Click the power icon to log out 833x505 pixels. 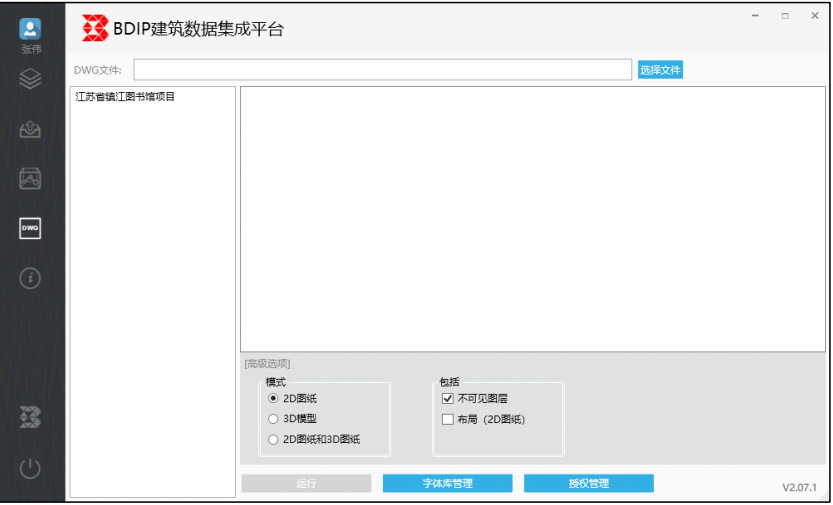click(x=30, y=468)
